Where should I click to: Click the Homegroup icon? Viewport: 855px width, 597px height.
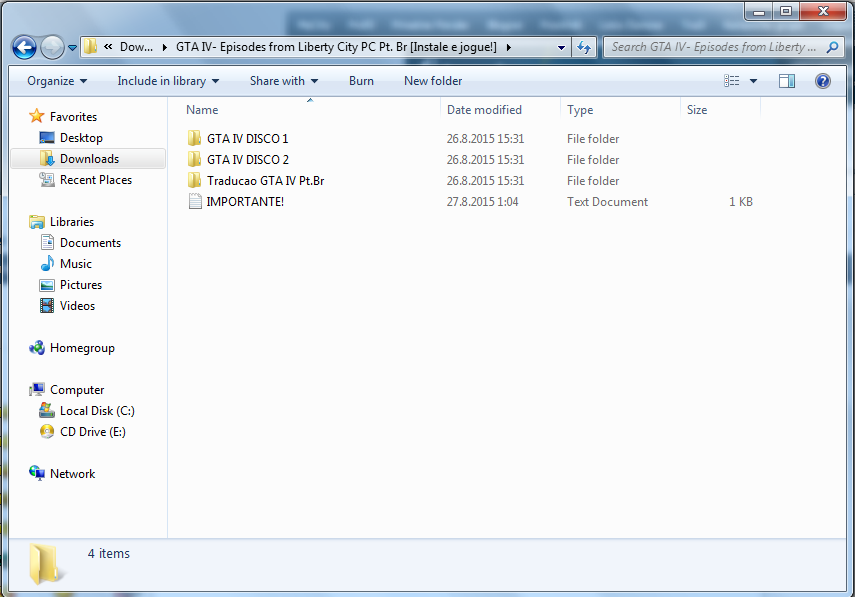pyautogui.click(x=37, y=347)
